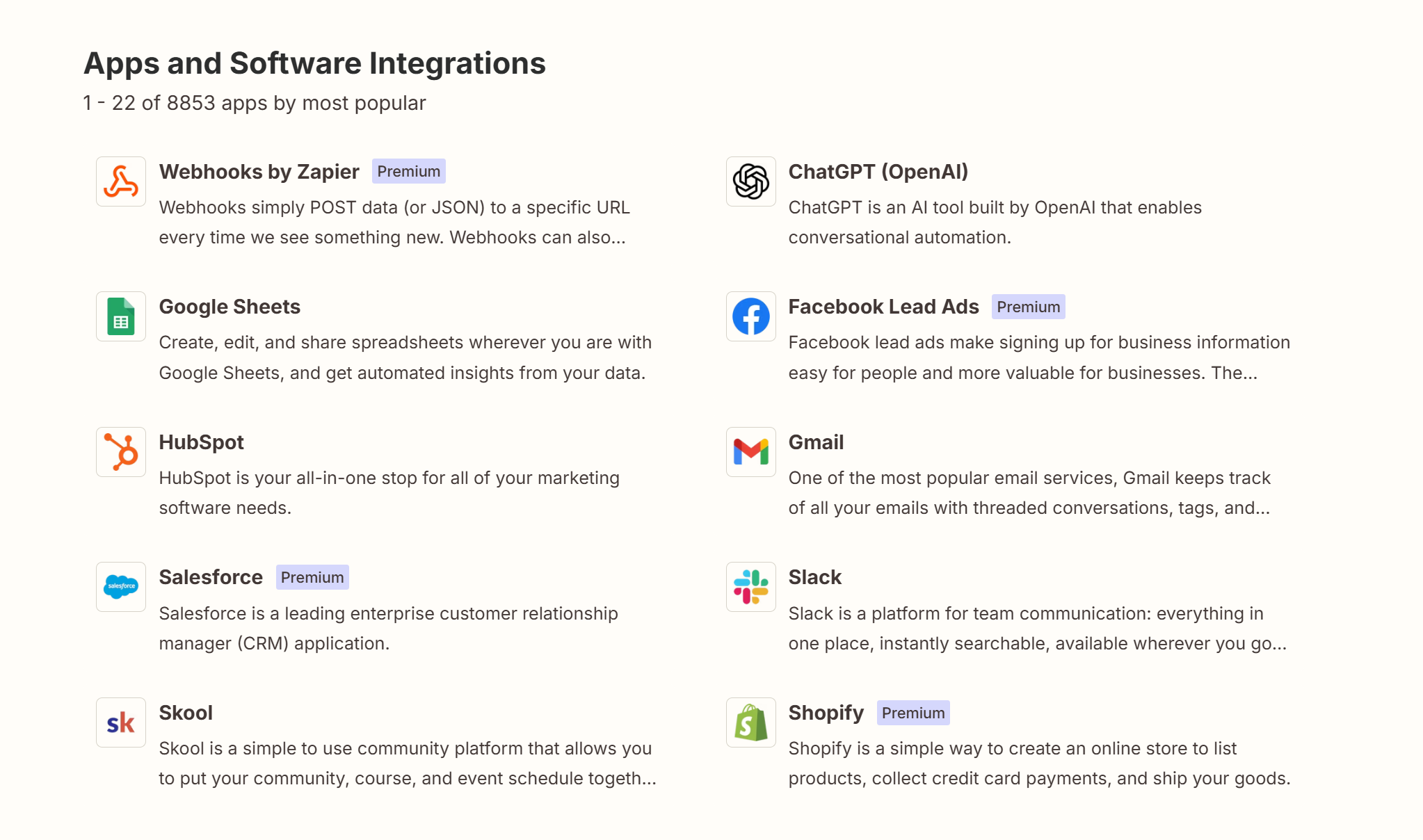Open the Google Sheets integration page
Image resolution: width=1423 pixels, height=840 pixels.
click(230, 307)
